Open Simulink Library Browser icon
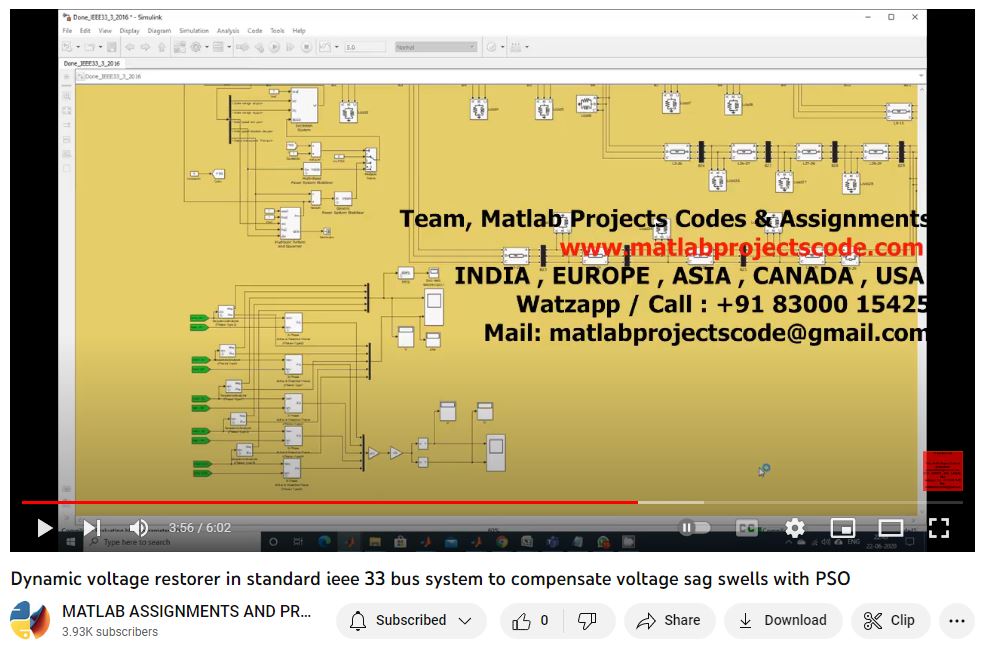 (x=179, y=47)
